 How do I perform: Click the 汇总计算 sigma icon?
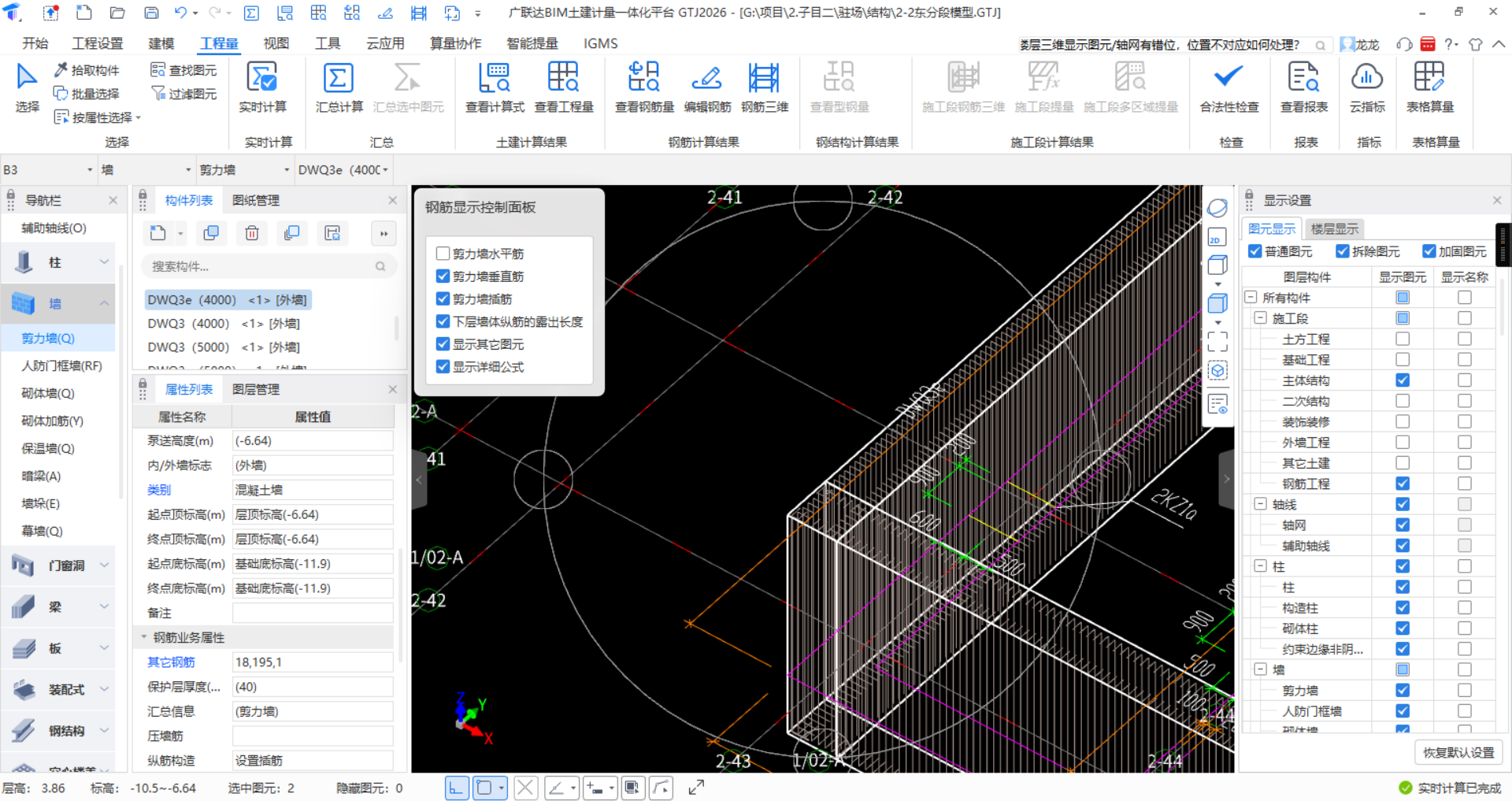(x=339, y=79)
